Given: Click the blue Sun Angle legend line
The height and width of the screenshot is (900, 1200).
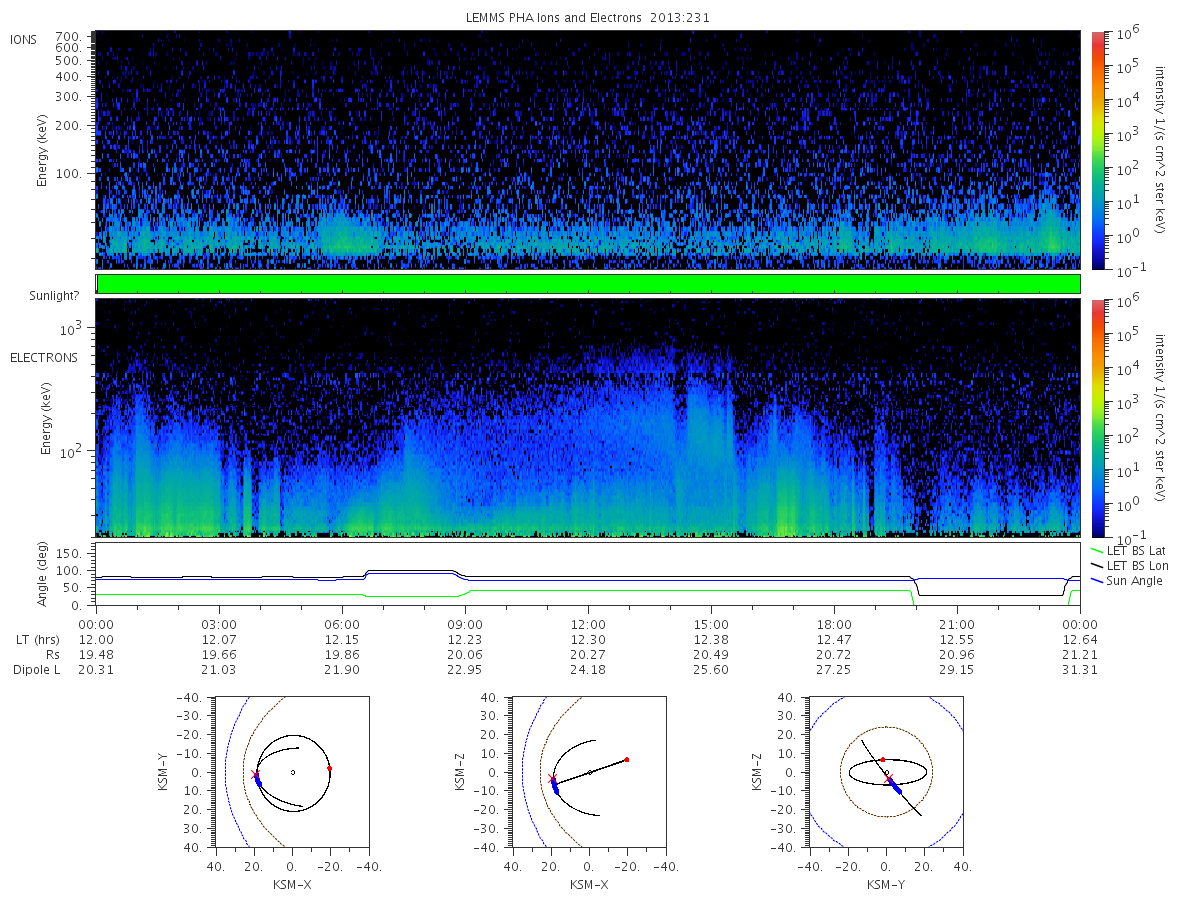Looking at the screenshot, I should click(x=1097, y=580).
